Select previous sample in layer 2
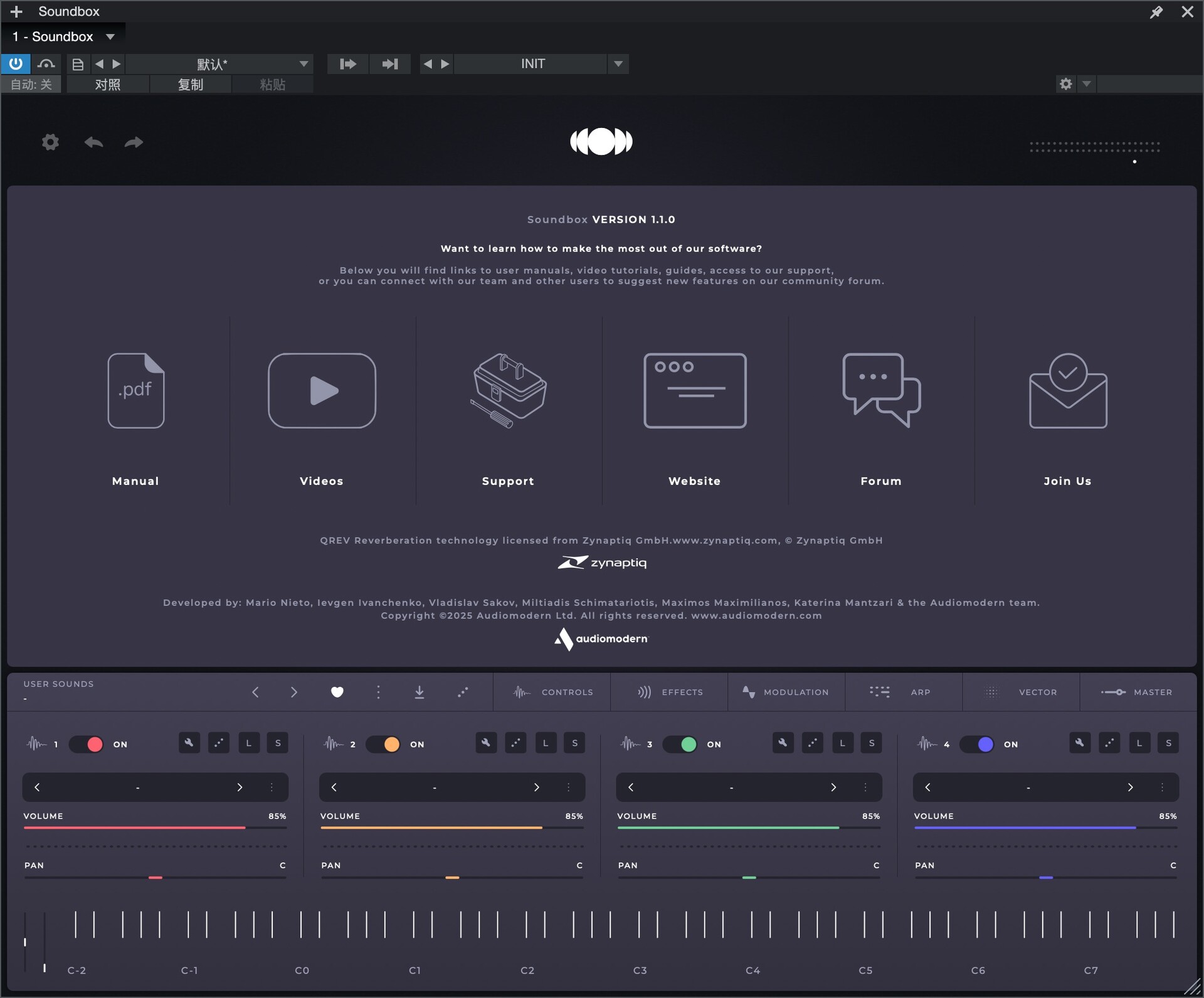The image size is (1204, 998). click(334, 787)
